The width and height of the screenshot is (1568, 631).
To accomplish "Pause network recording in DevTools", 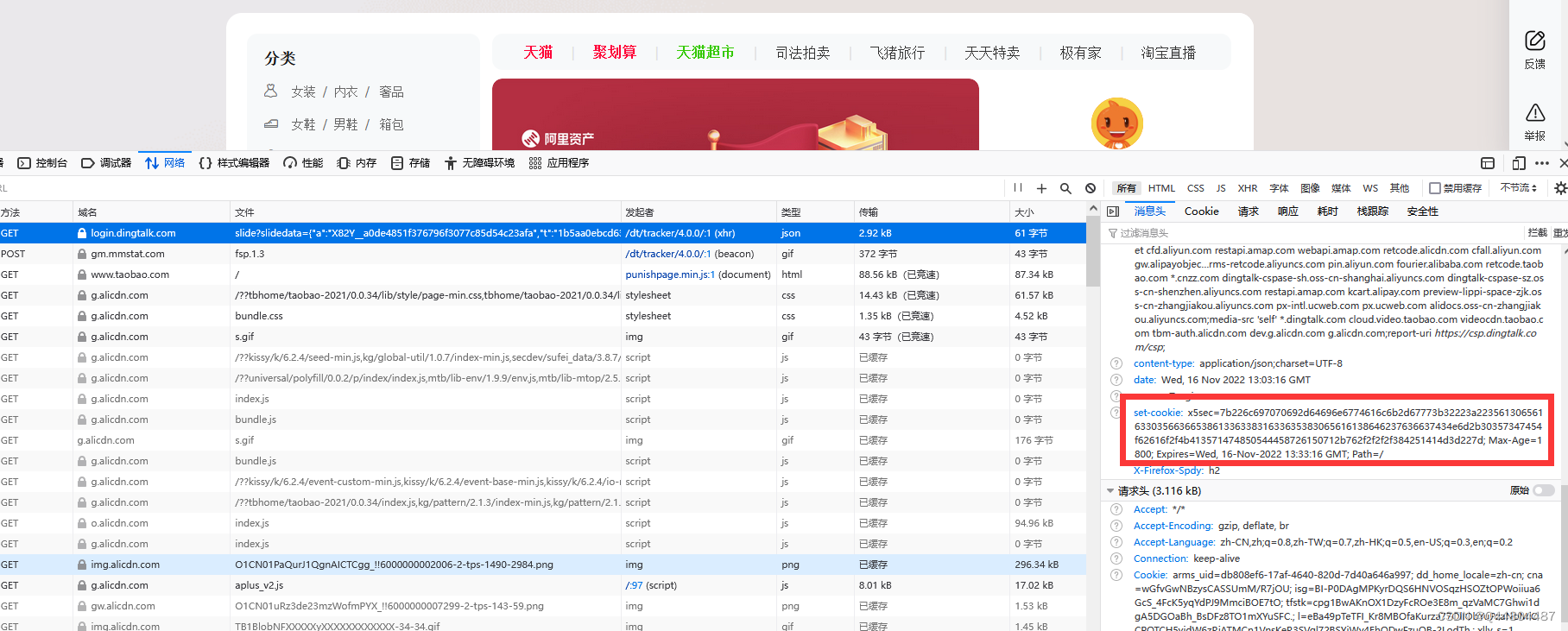I will [1018, 188].
